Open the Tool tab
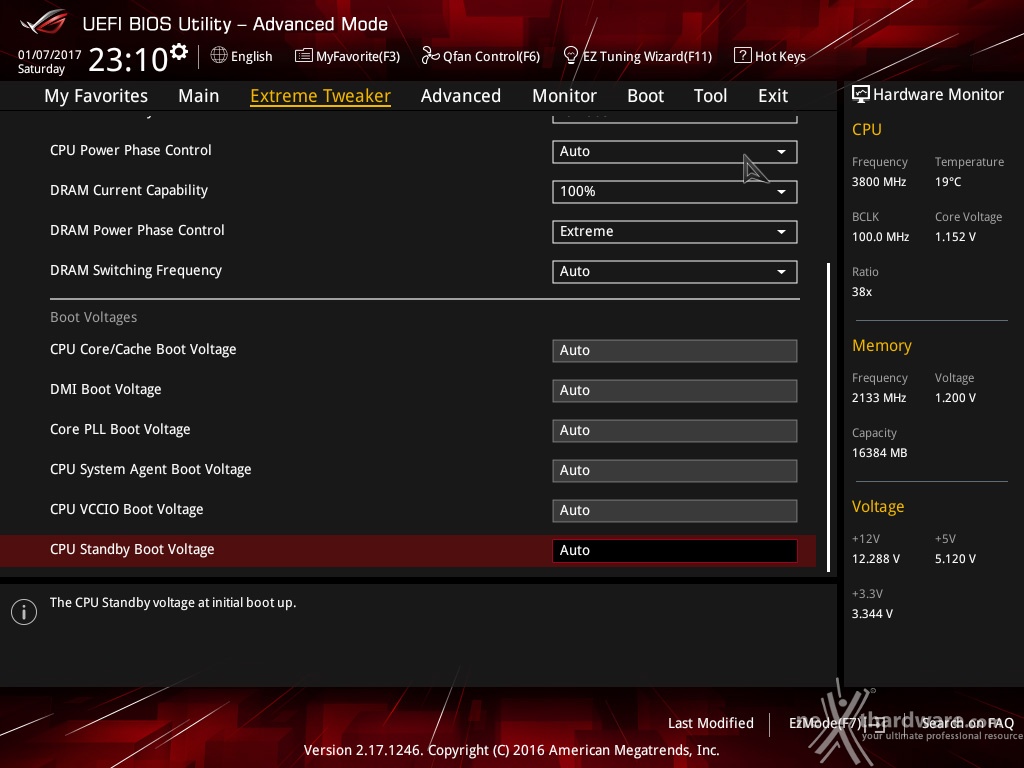The image size is (1024, 768). (x=711, y=96)
